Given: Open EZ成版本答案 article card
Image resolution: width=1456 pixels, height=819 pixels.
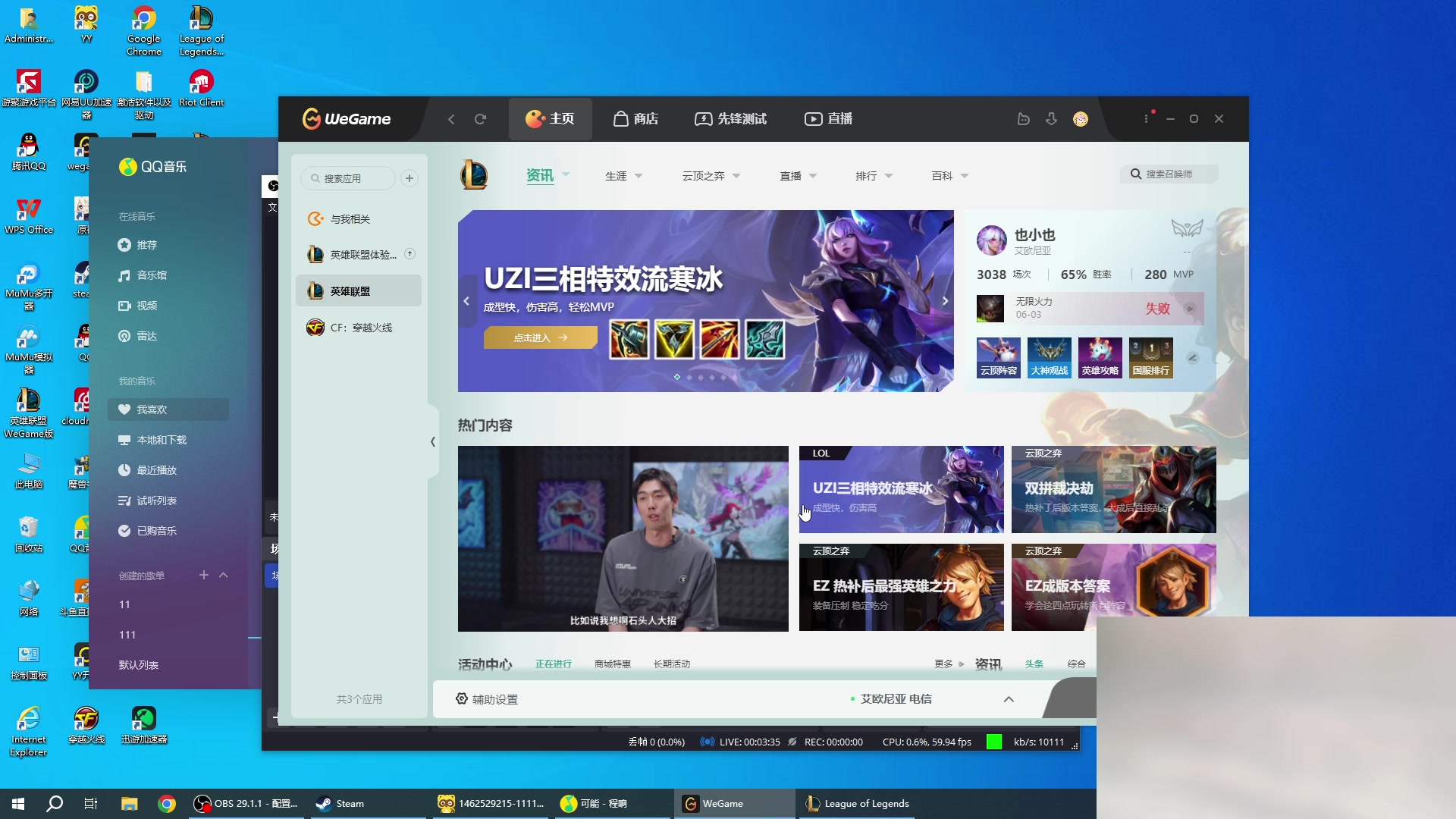Looking at the screenshot, I should point(1114,588).
